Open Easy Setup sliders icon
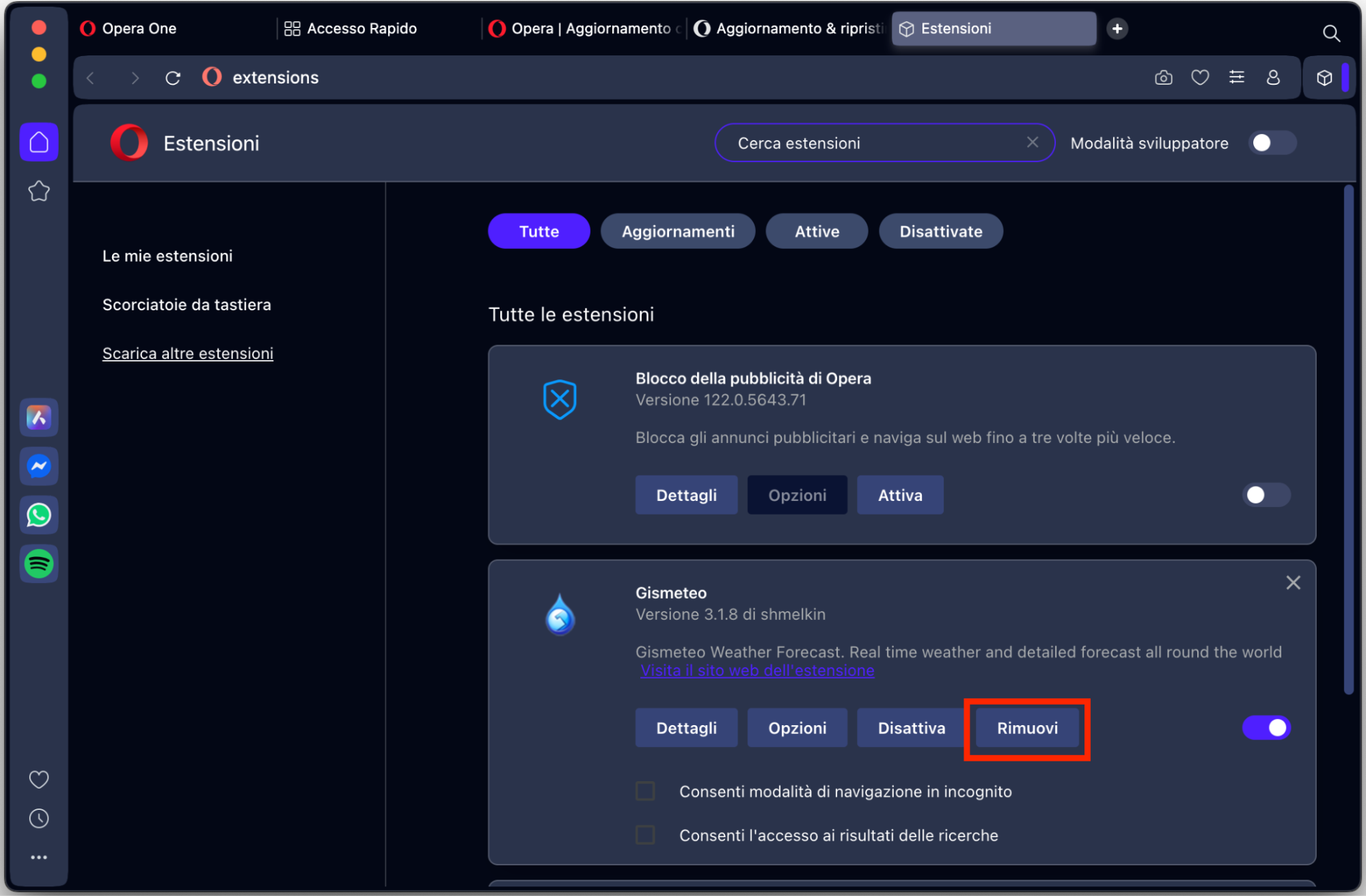 point(1236,78)
